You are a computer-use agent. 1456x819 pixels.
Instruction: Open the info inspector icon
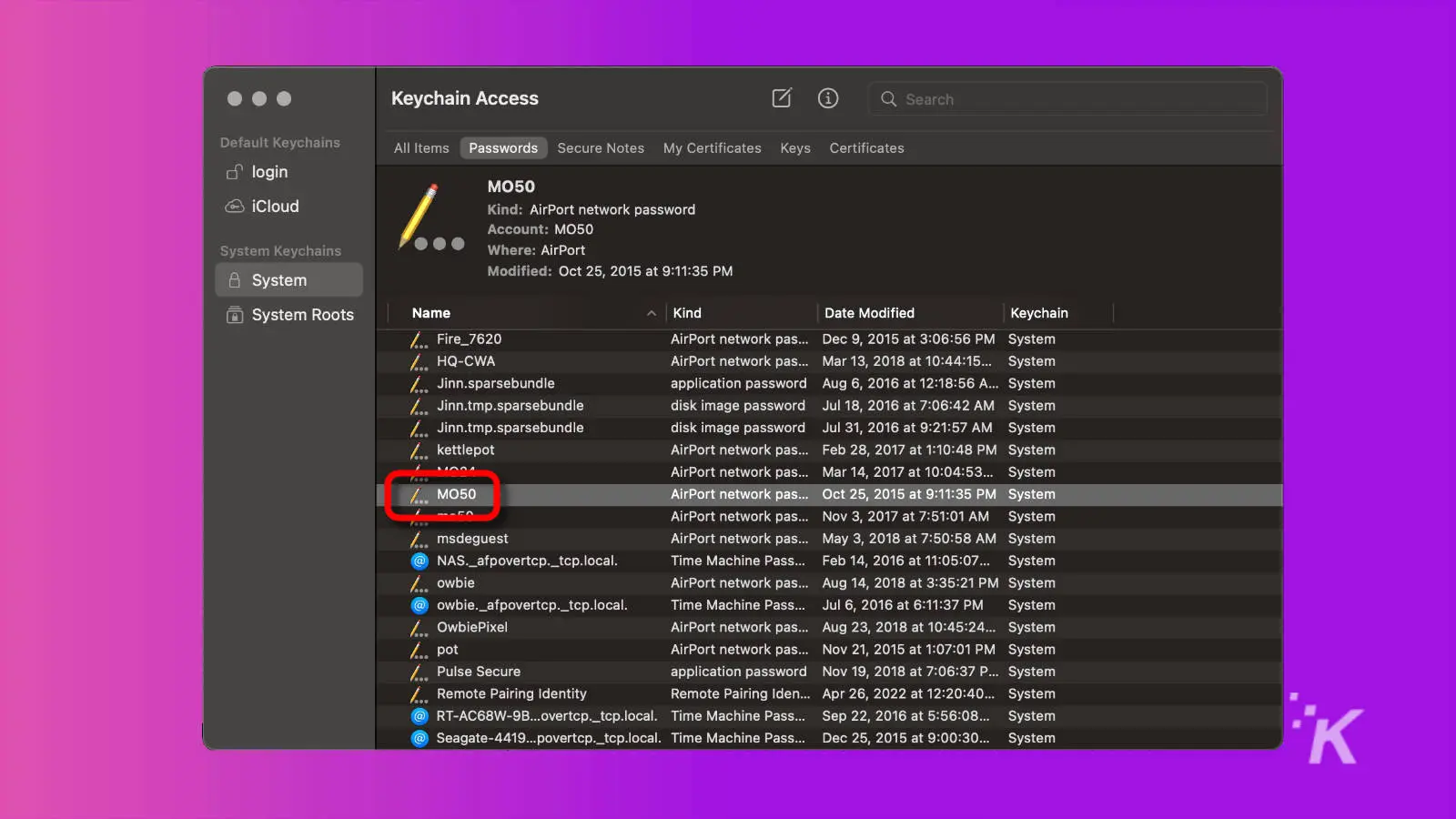[x=828, y=98]
